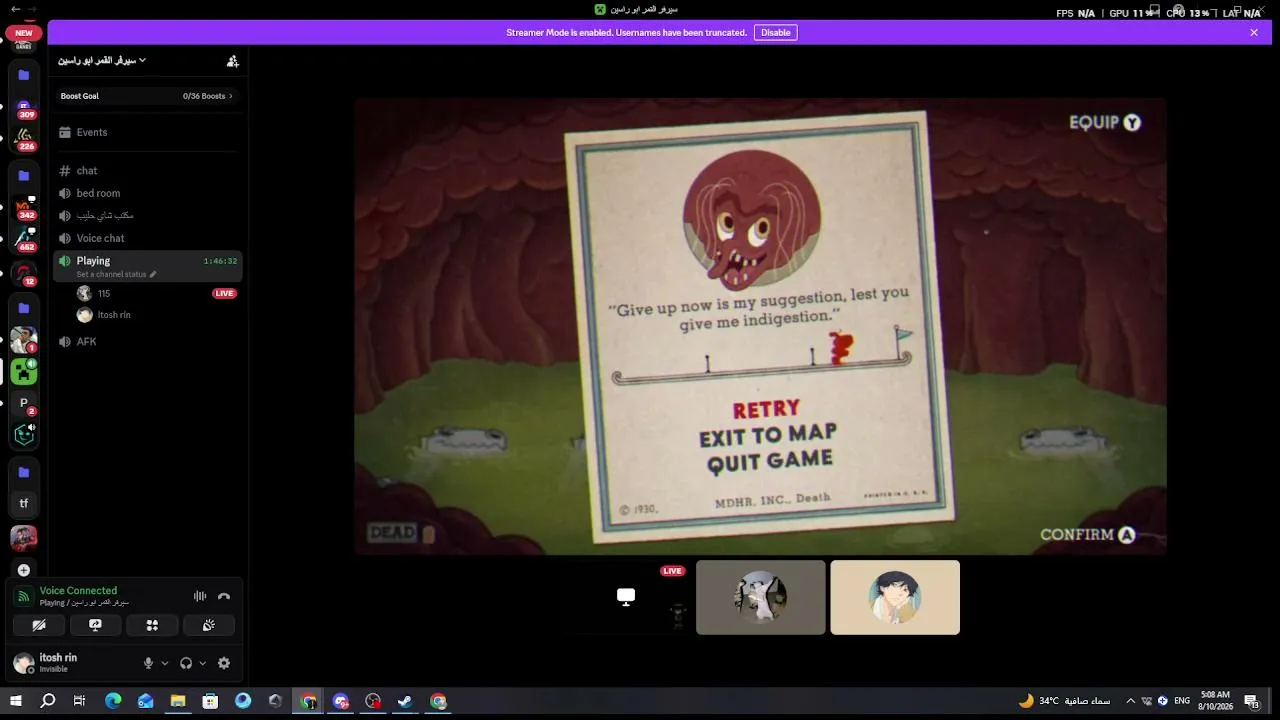Open headphone output options arrow
This screenshot has height=720, width=1280.
tap(202, 663)
